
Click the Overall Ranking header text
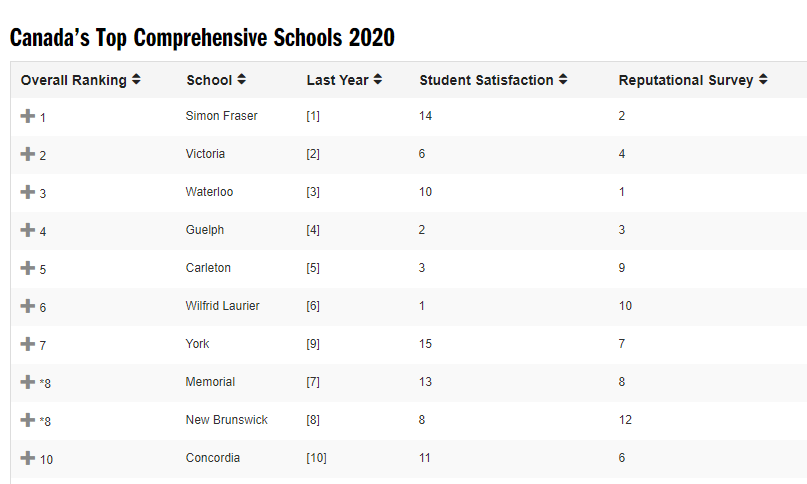(74, 80)
